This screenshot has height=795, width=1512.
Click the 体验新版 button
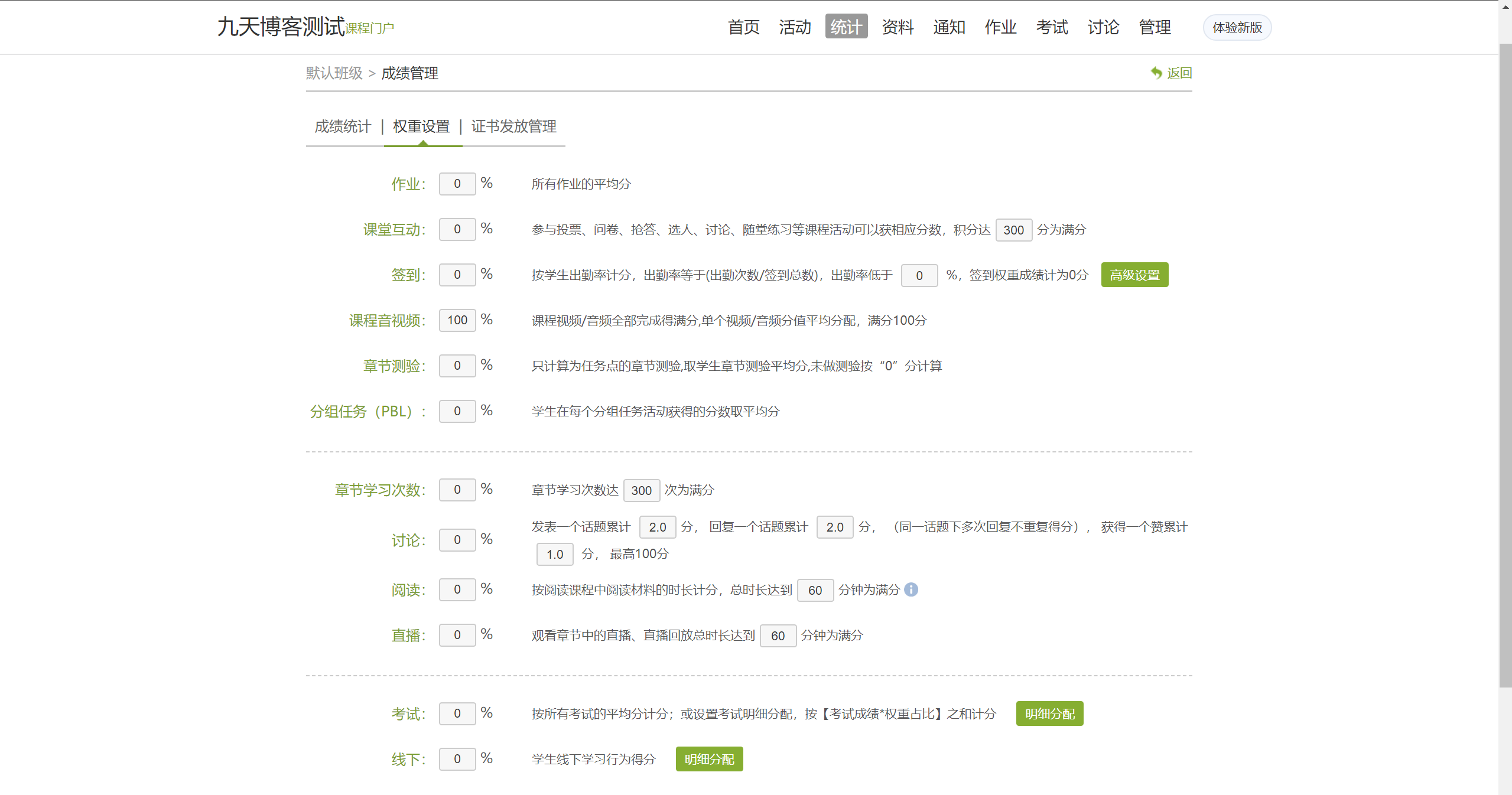[x=1237, y=27]
